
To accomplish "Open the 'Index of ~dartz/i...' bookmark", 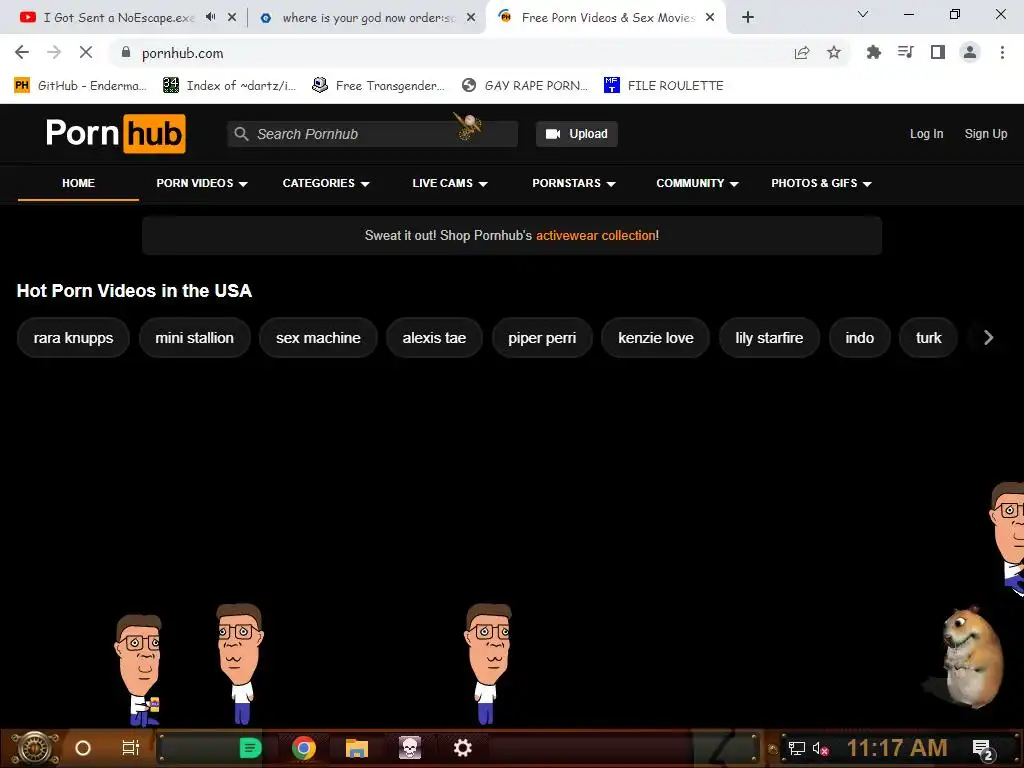I will click(230, 86).
